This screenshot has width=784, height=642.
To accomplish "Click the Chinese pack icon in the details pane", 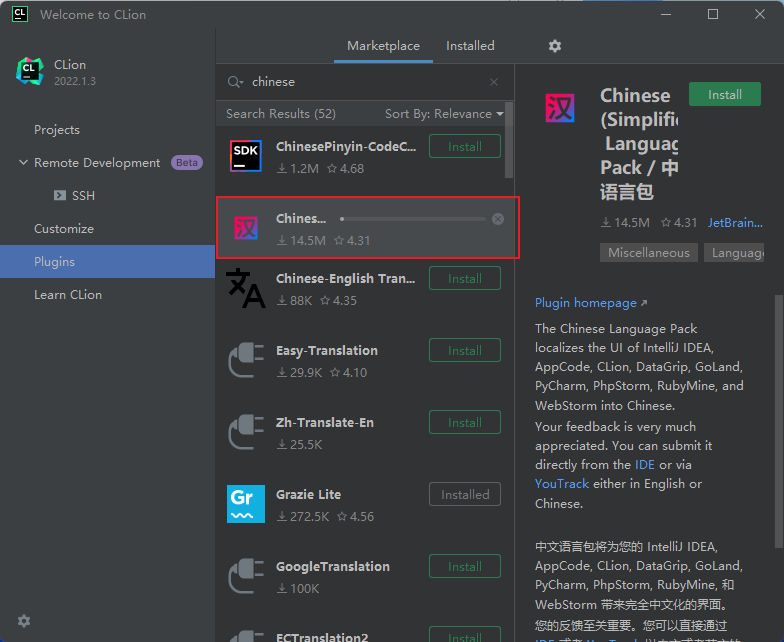I will coord(560,108).
